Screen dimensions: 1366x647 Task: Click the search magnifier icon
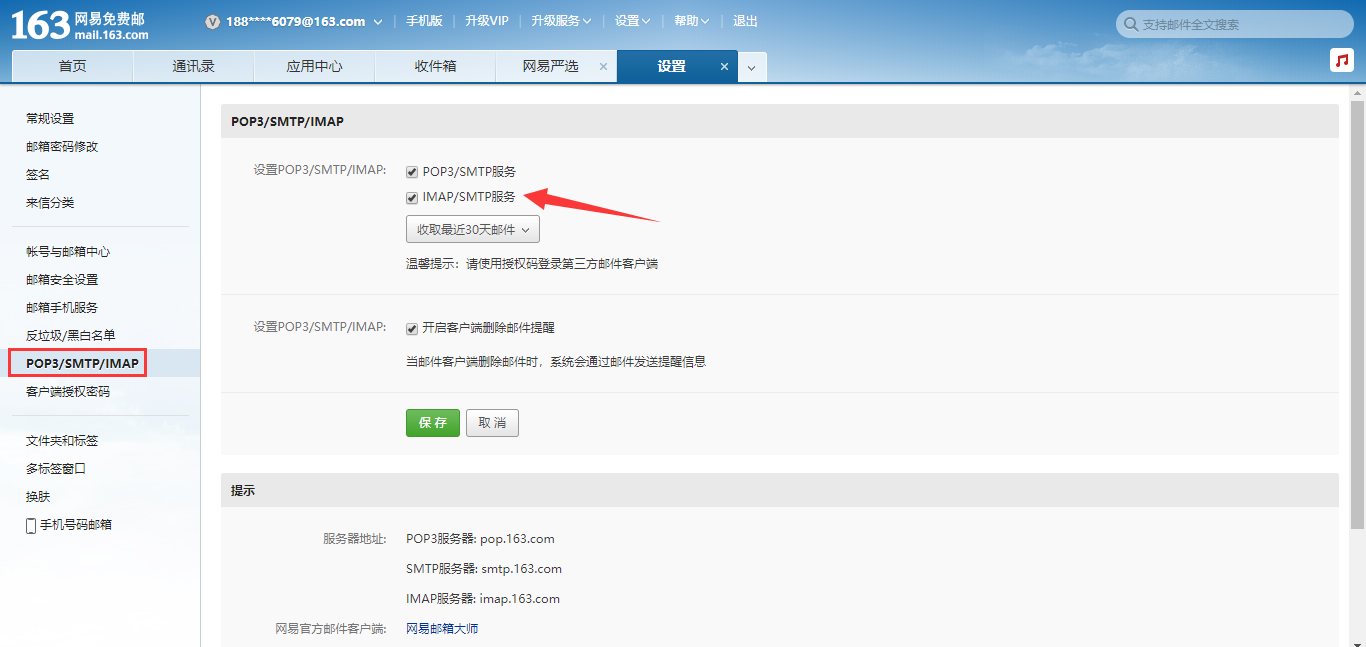coord(1131,24)
